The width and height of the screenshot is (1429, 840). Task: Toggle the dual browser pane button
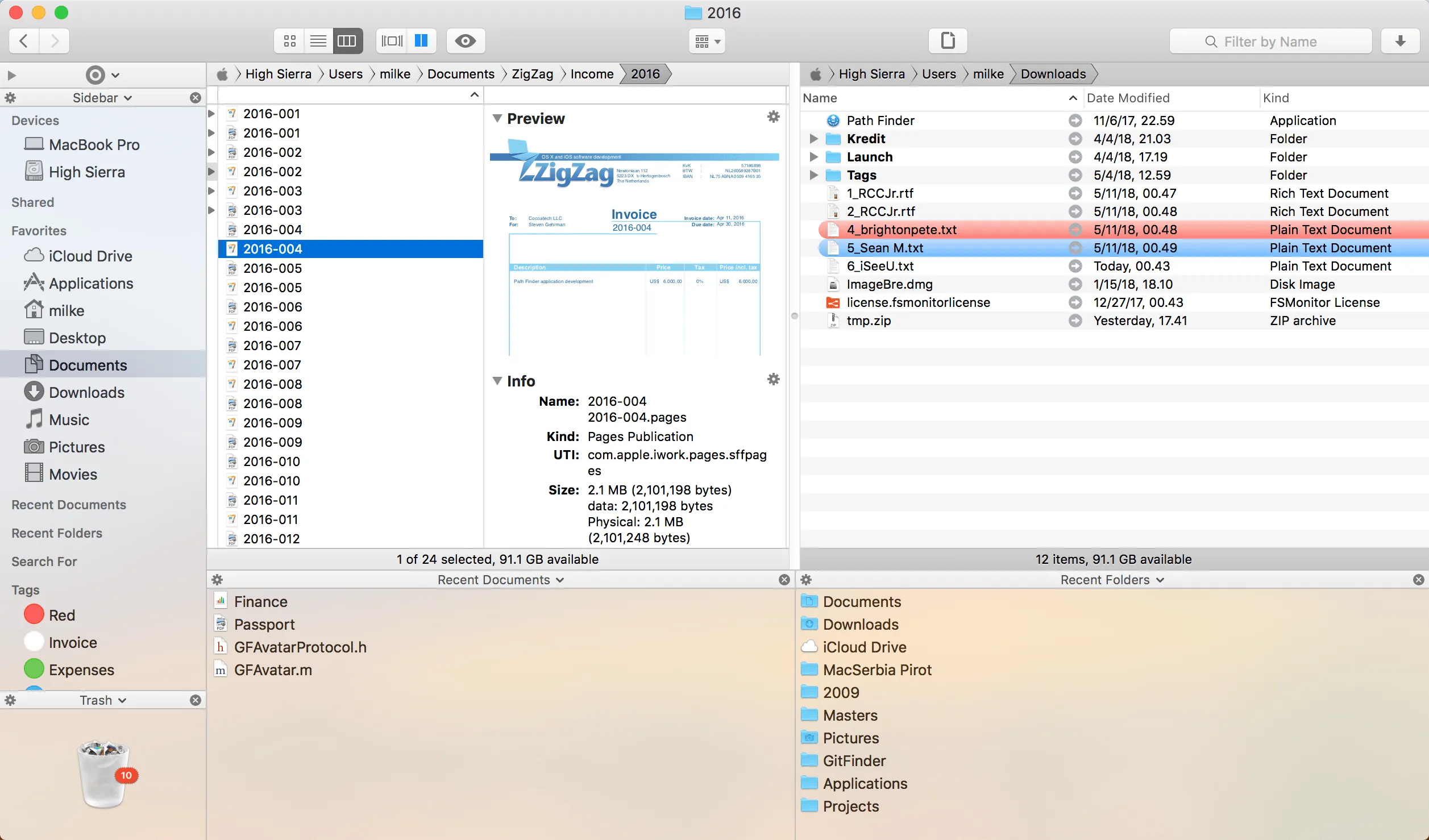(421, 41)
